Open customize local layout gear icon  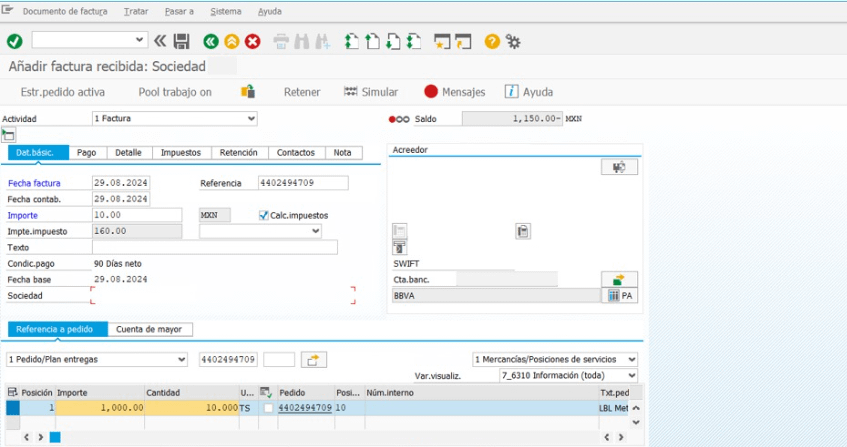[x=513, y=41]
